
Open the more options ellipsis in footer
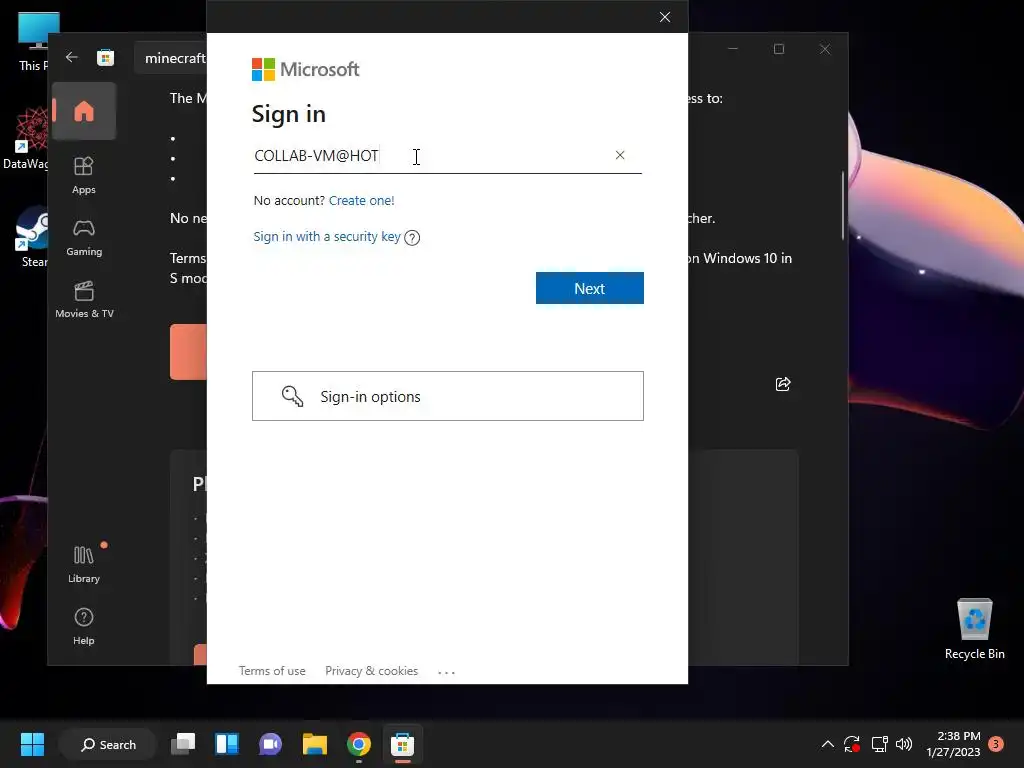(446, 672)
